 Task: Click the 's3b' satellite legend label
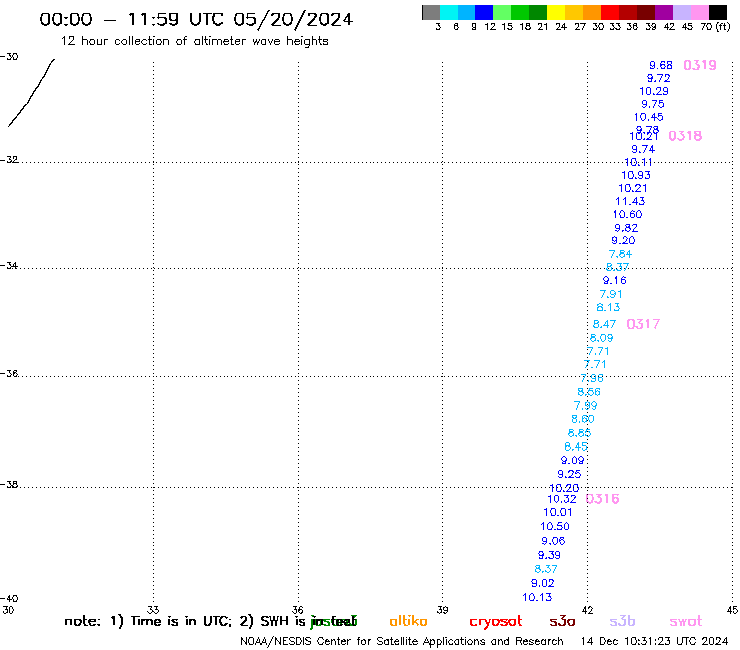tap(622, 621)
